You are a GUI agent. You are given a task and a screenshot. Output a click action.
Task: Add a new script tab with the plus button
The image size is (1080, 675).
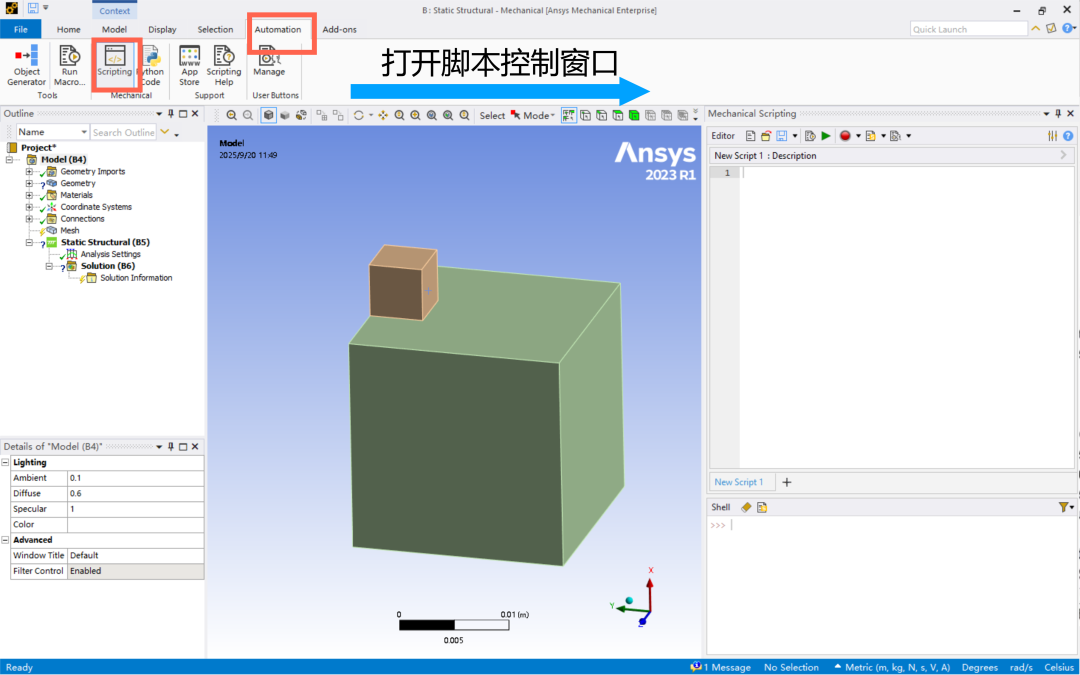pos(787,482)
